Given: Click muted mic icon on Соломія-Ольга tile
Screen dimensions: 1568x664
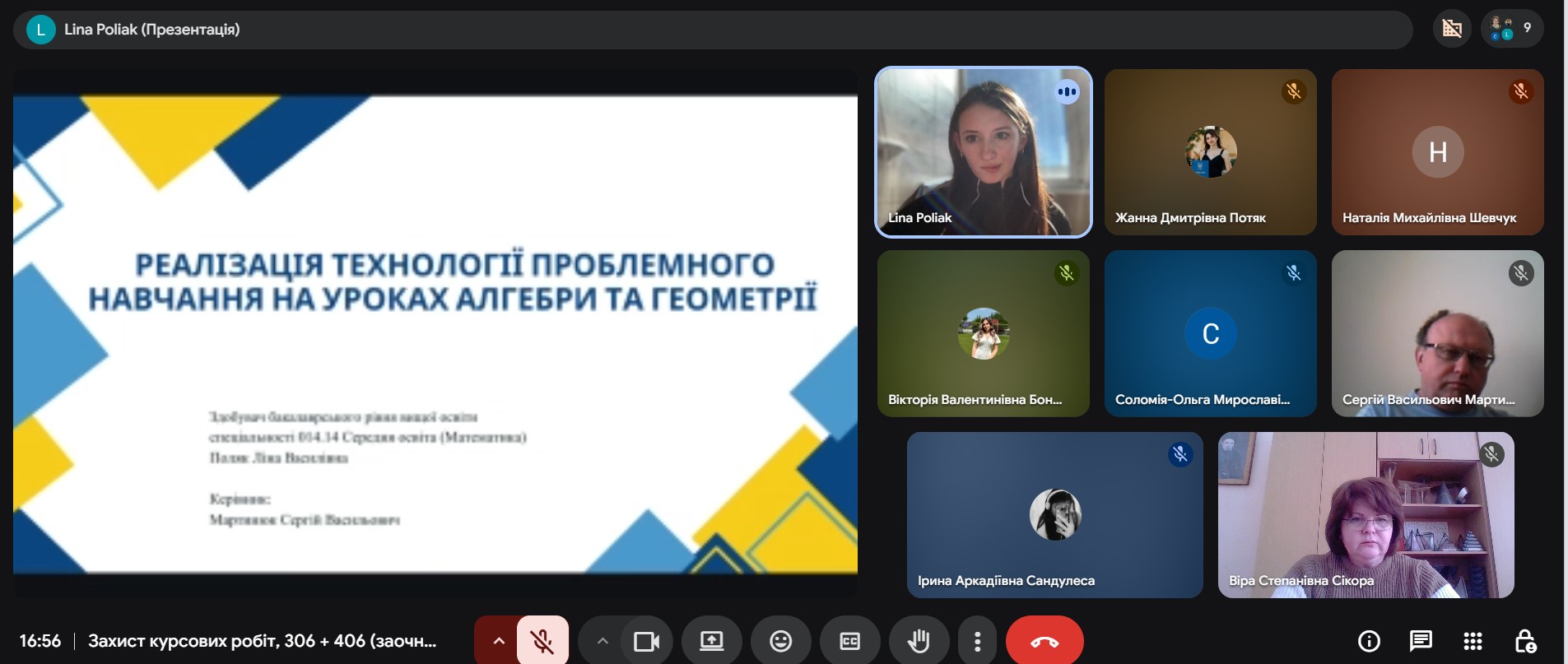Looking at the screenshot, I should pyautogui.click(x=1294, y=273).
